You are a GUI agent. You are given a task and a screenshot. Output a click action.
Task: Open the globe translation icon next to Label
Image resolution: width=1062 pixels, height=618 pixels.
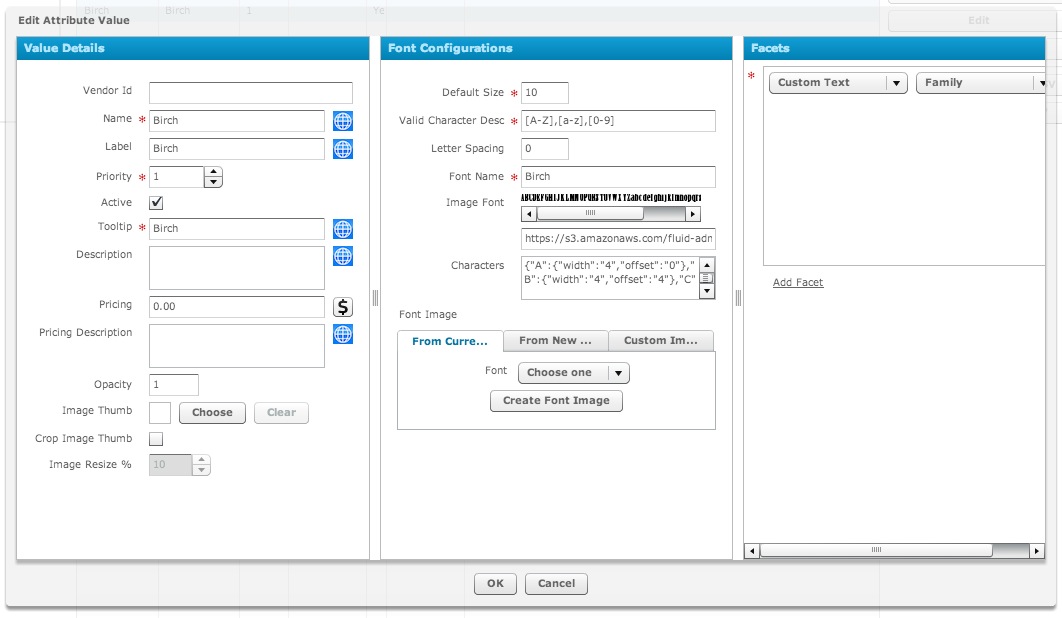point(342,148)
